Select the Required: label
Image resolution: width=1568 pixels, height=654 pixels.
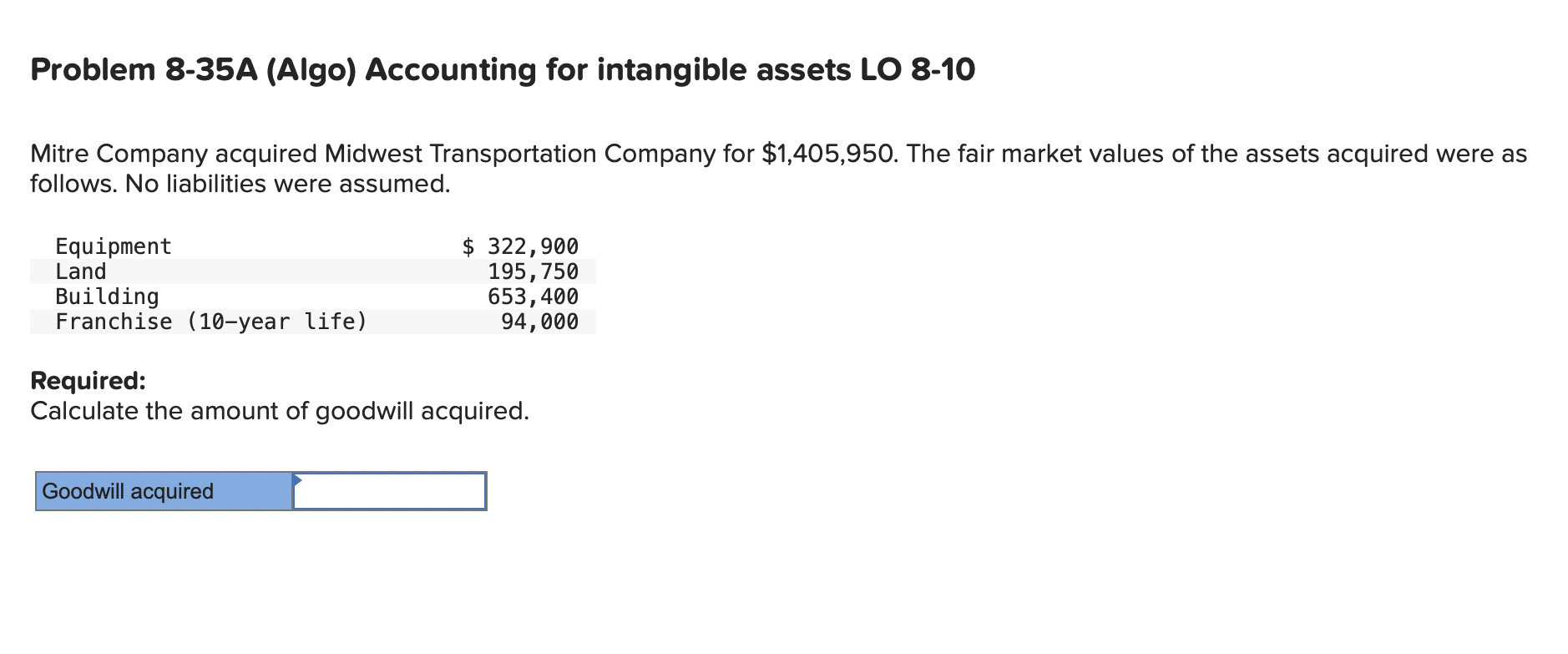click(87, 381)
